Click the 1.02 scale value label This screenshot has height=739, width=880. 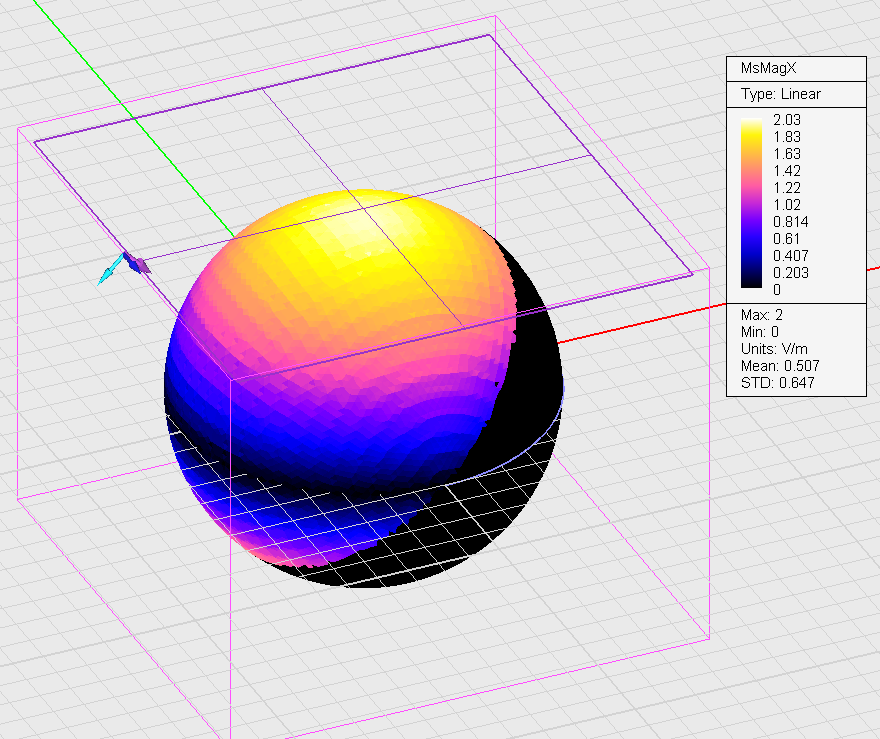787,204
